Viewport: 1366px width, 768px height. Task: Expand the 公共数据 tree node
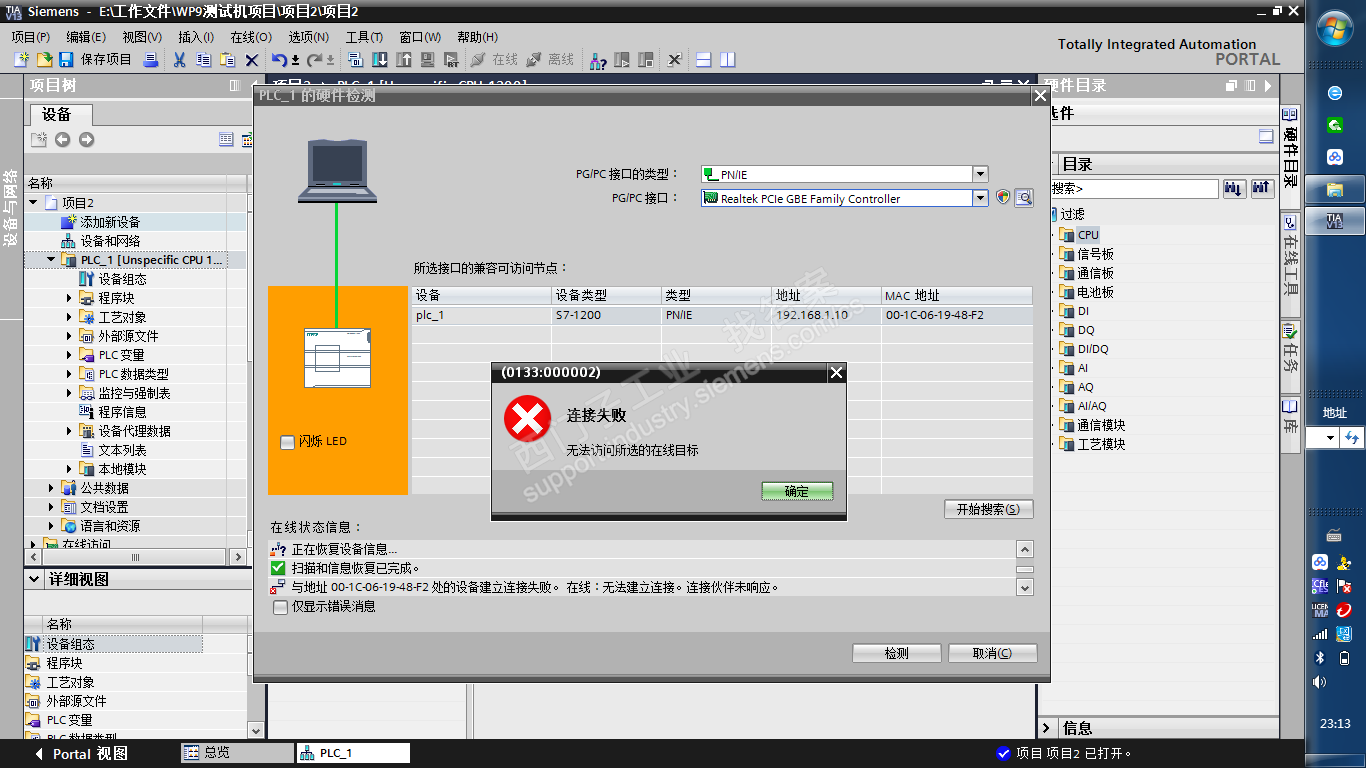click(x=52, y=488)
